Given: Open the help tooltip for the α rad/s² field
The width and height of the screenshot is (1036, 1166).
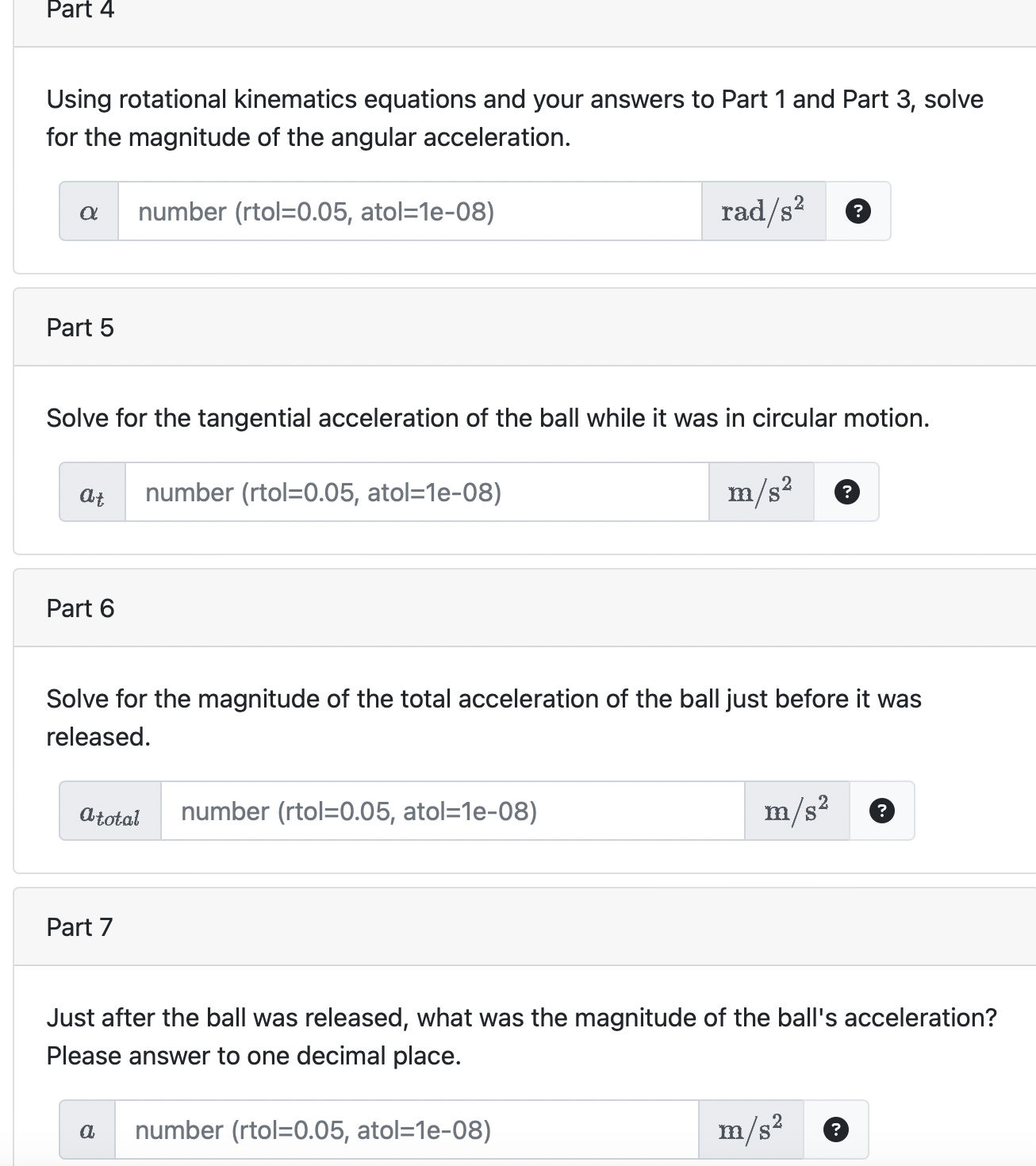Looking at the screenshot, I should pos(858,210).
